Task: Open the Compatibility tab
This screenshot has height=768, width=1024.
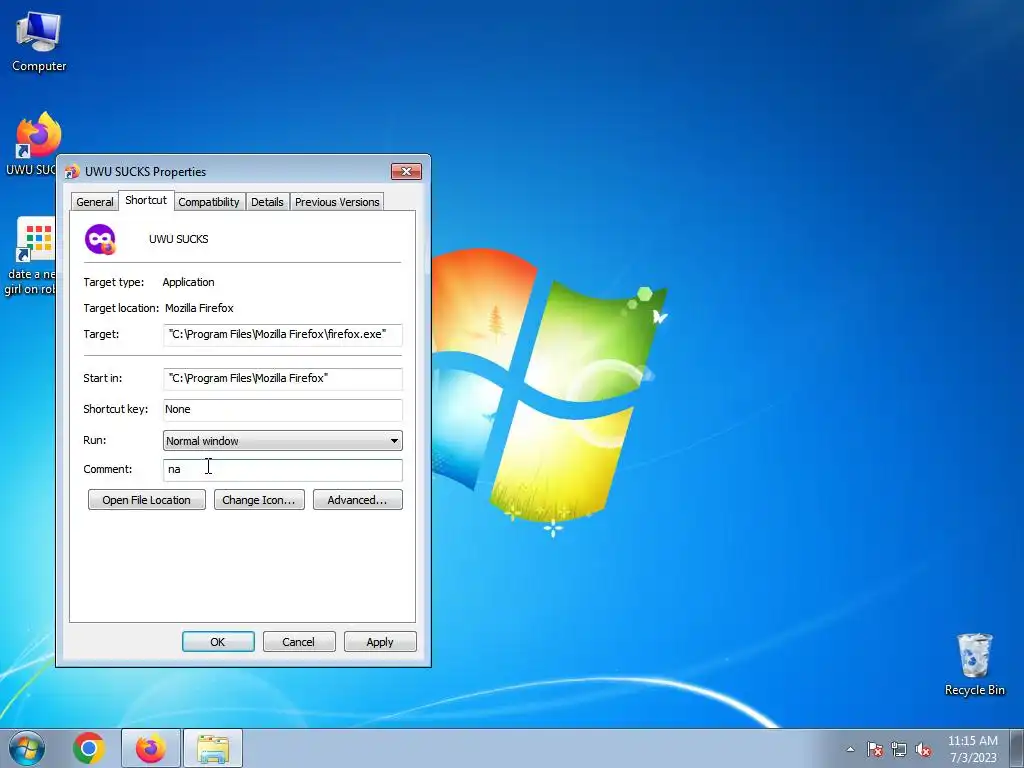Action: [209, 202]
